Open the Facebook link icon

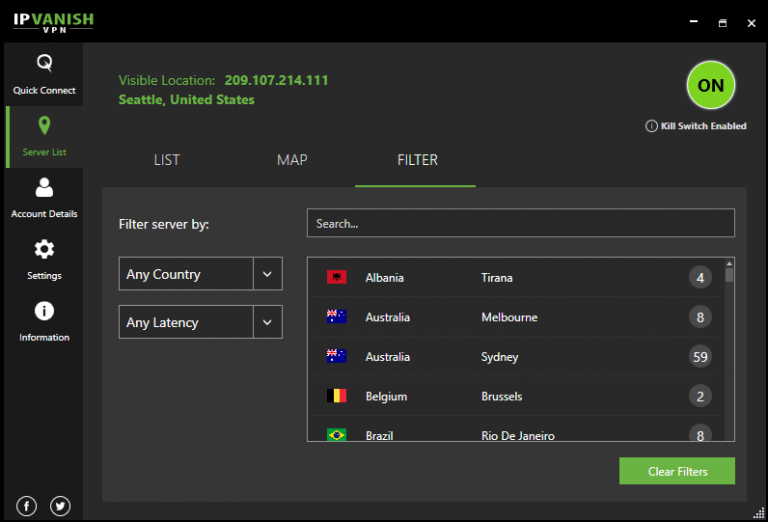click(x=27, y=506)
